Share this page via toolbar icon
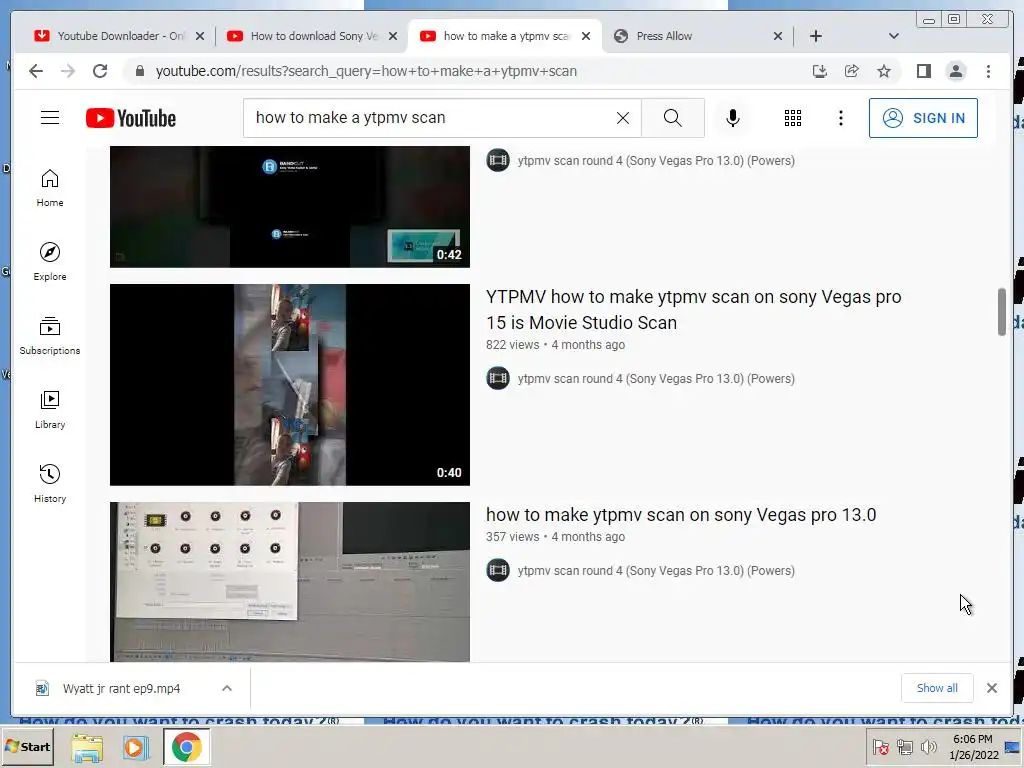 [x=852, y=71]
